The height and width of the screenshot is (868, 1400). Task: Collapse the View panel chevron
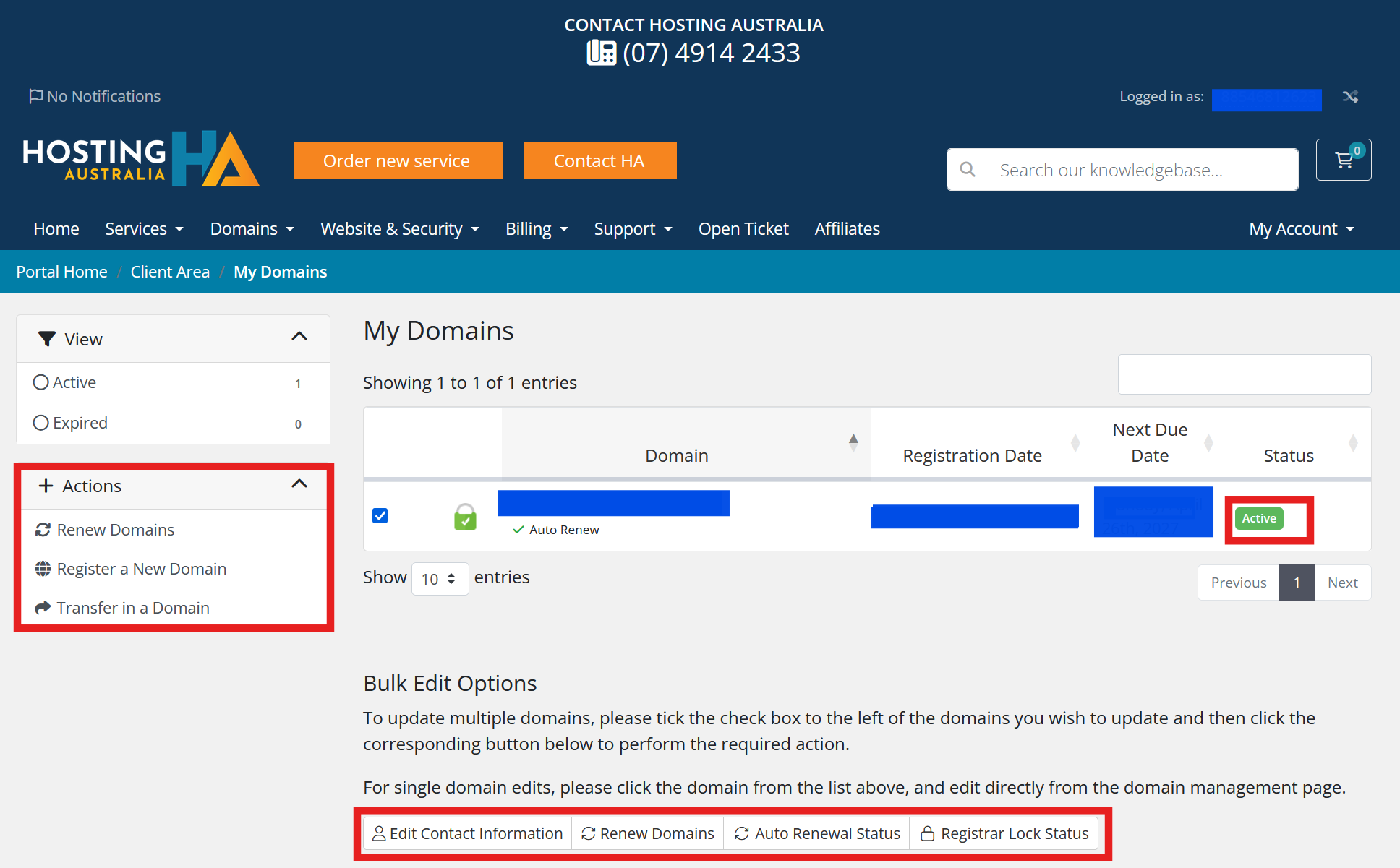click(x=299, y=336)
